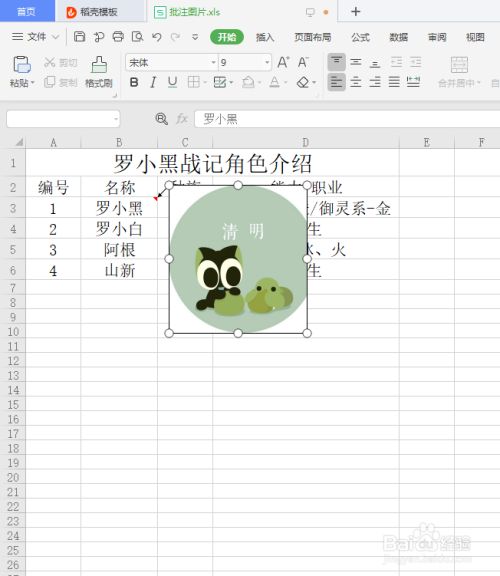Click cell containing 罗小白
500x576 pixels.
[119, 229]
